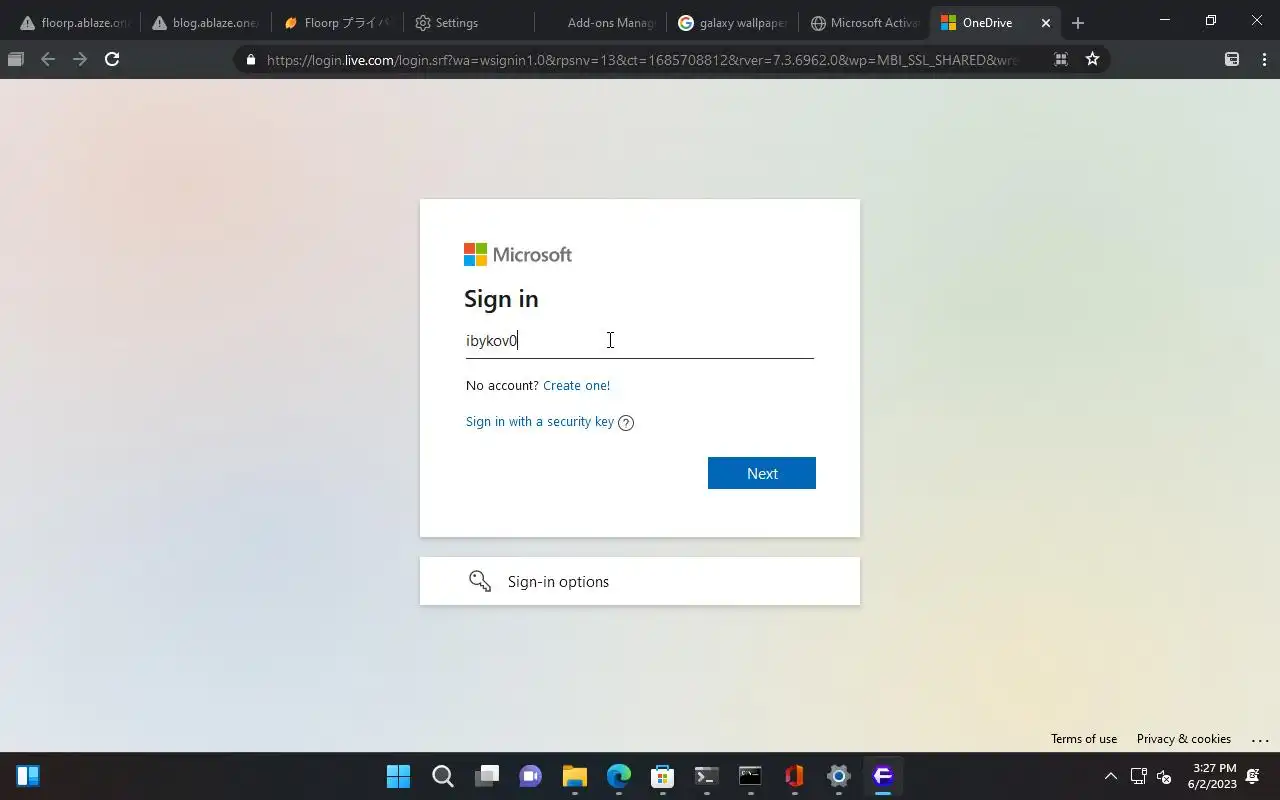
Task: Open Terms of use link
Action: pyautogui.click(x=1084, y=739)
